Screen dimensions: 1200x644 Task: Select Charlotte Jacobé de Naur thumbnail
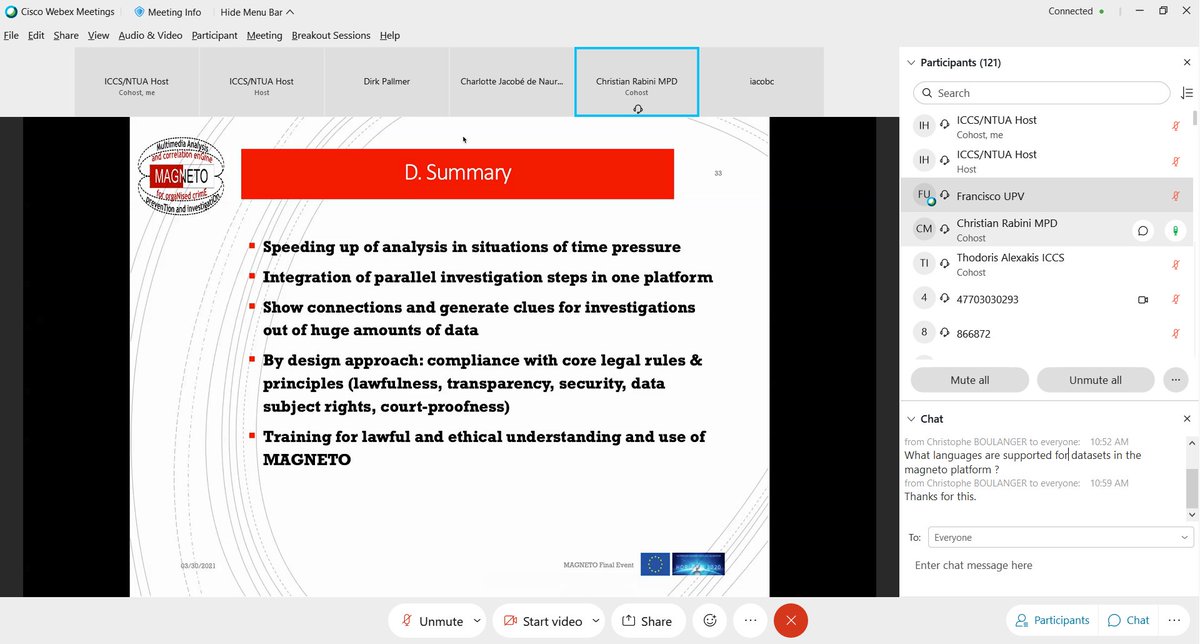(511, 81)
